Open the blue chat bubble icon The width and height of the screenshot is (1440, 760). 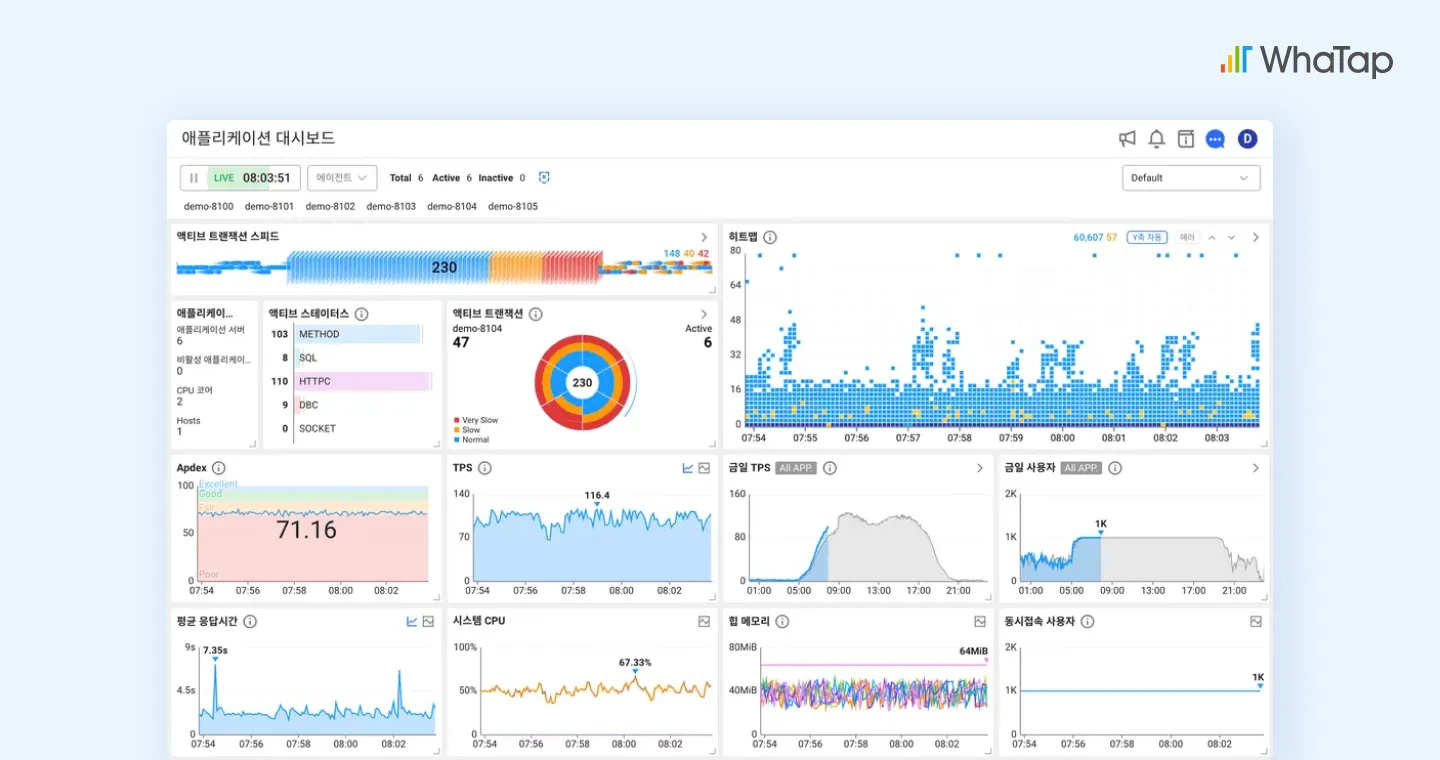tap(1216, 139)
